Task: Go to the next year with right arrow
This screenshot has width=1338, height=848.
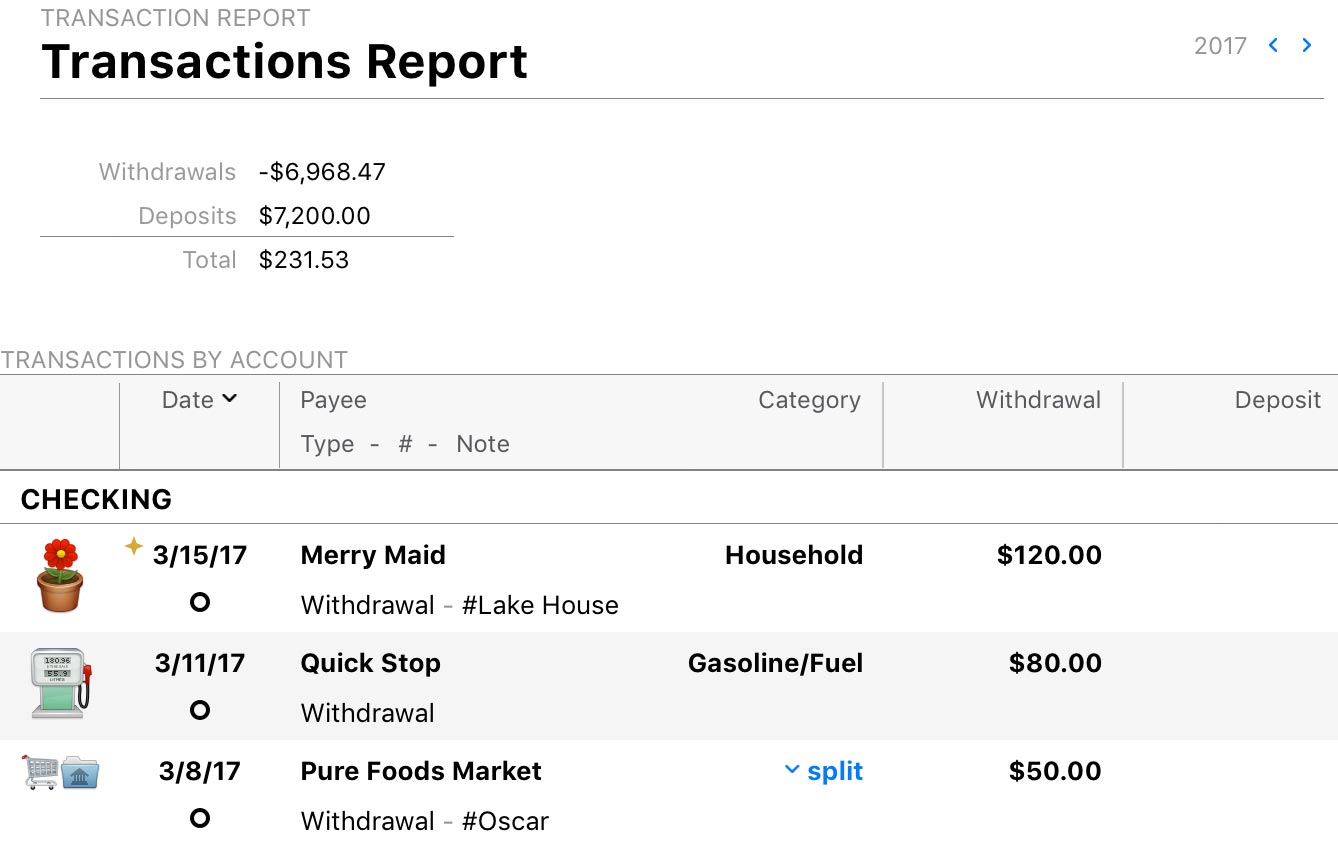Action: point(1307,45)
